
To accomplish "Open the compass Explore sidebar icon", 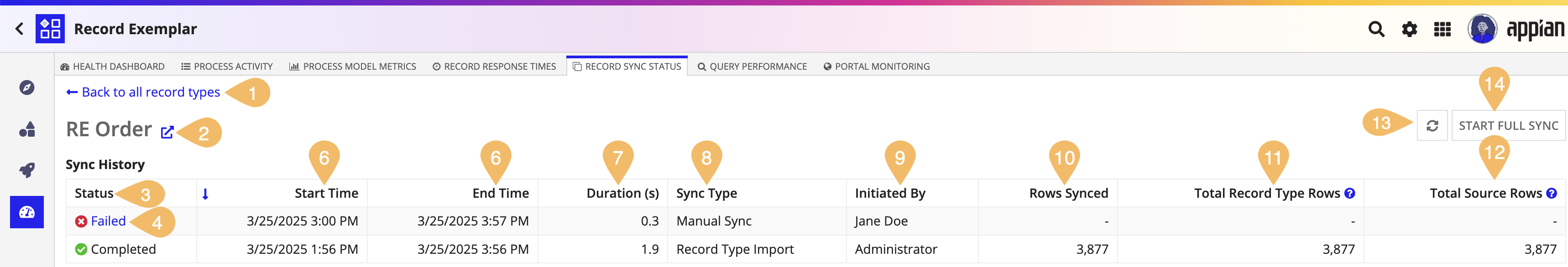I will pos(27,87).
